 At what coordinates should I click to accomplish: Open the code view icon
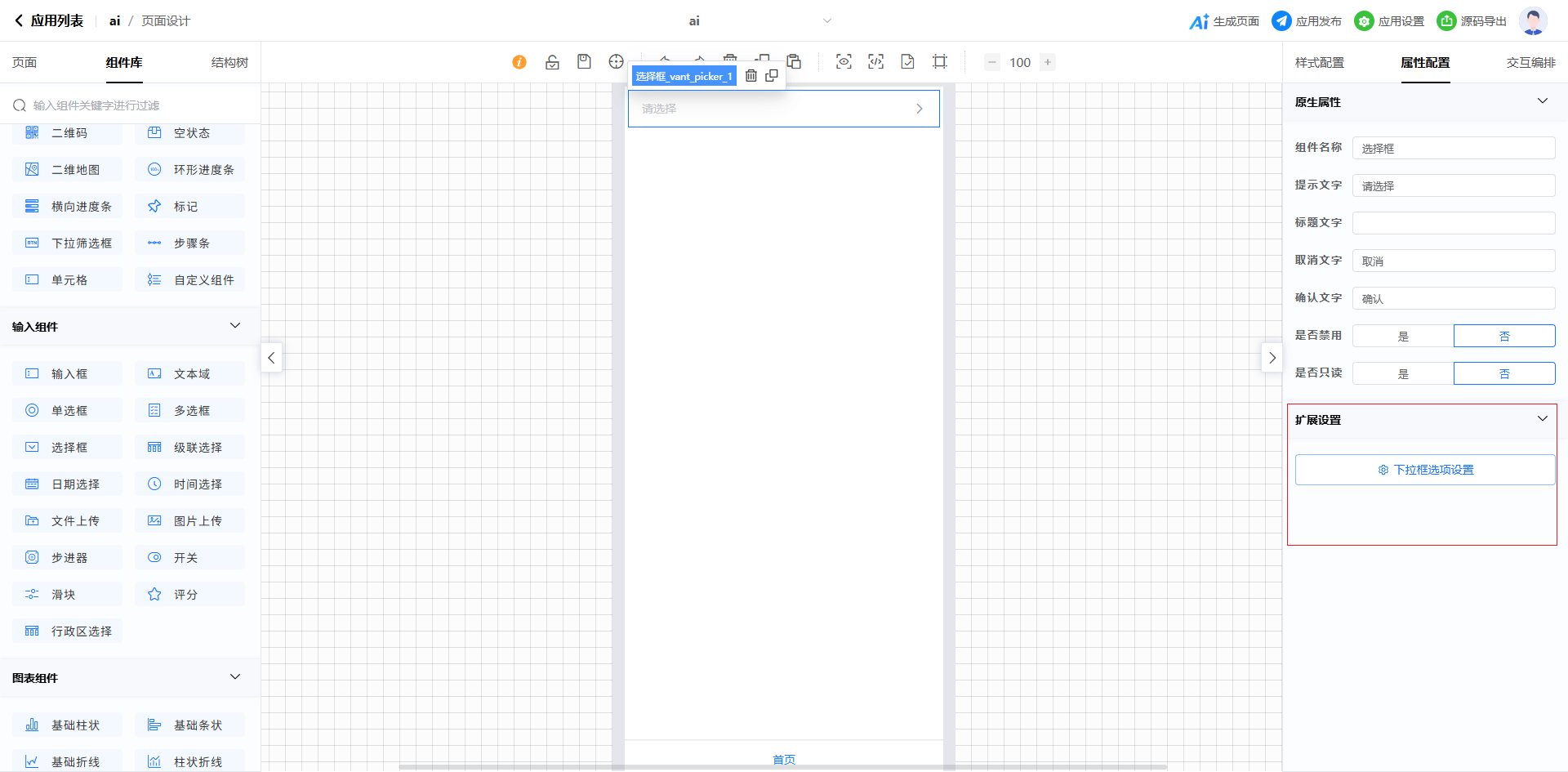click(x=875, y=62)
